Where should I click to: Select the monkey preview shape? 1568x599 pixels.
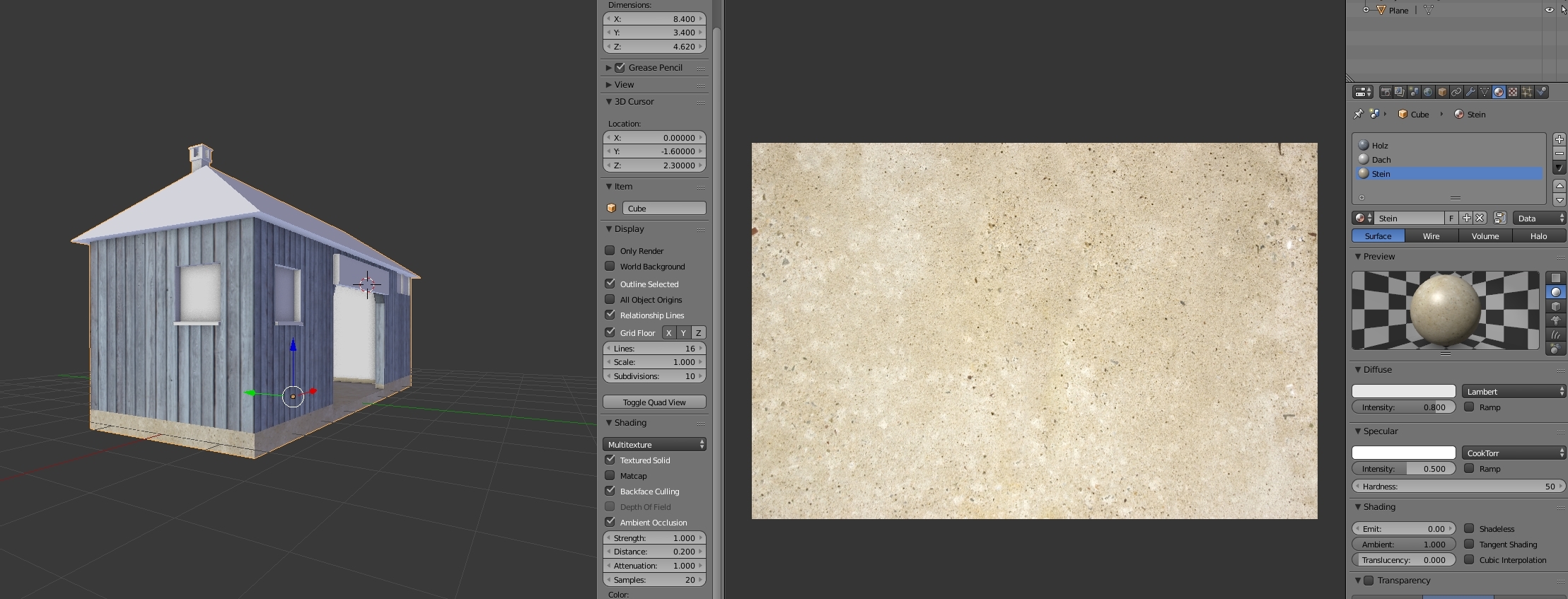tap(1555, 320)
